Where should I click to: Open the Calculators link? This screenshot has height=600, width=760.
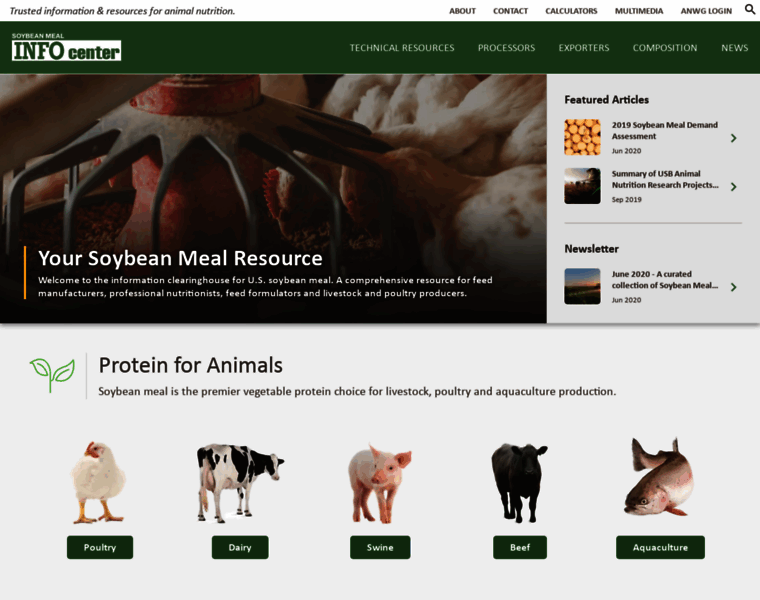coord(571,11)
